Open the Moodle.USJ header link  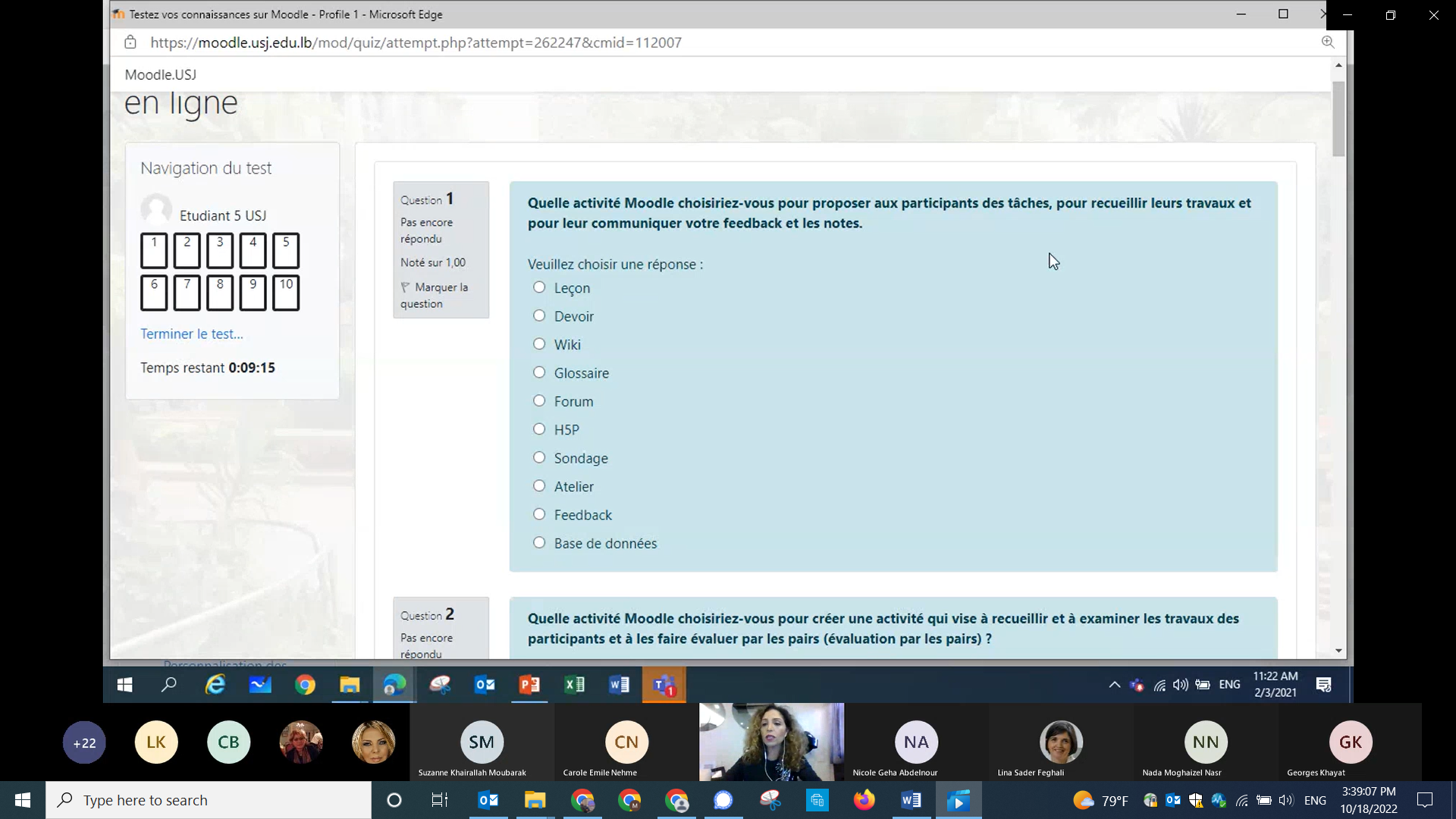tap(161, 74)
